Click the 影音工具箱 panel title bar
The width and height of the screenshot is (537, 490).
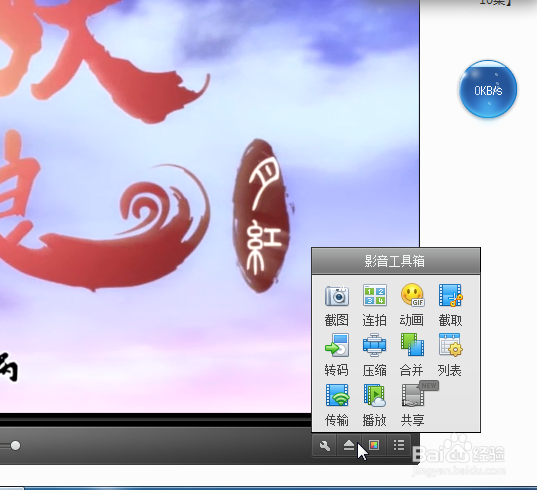click(x=396, y=261)
